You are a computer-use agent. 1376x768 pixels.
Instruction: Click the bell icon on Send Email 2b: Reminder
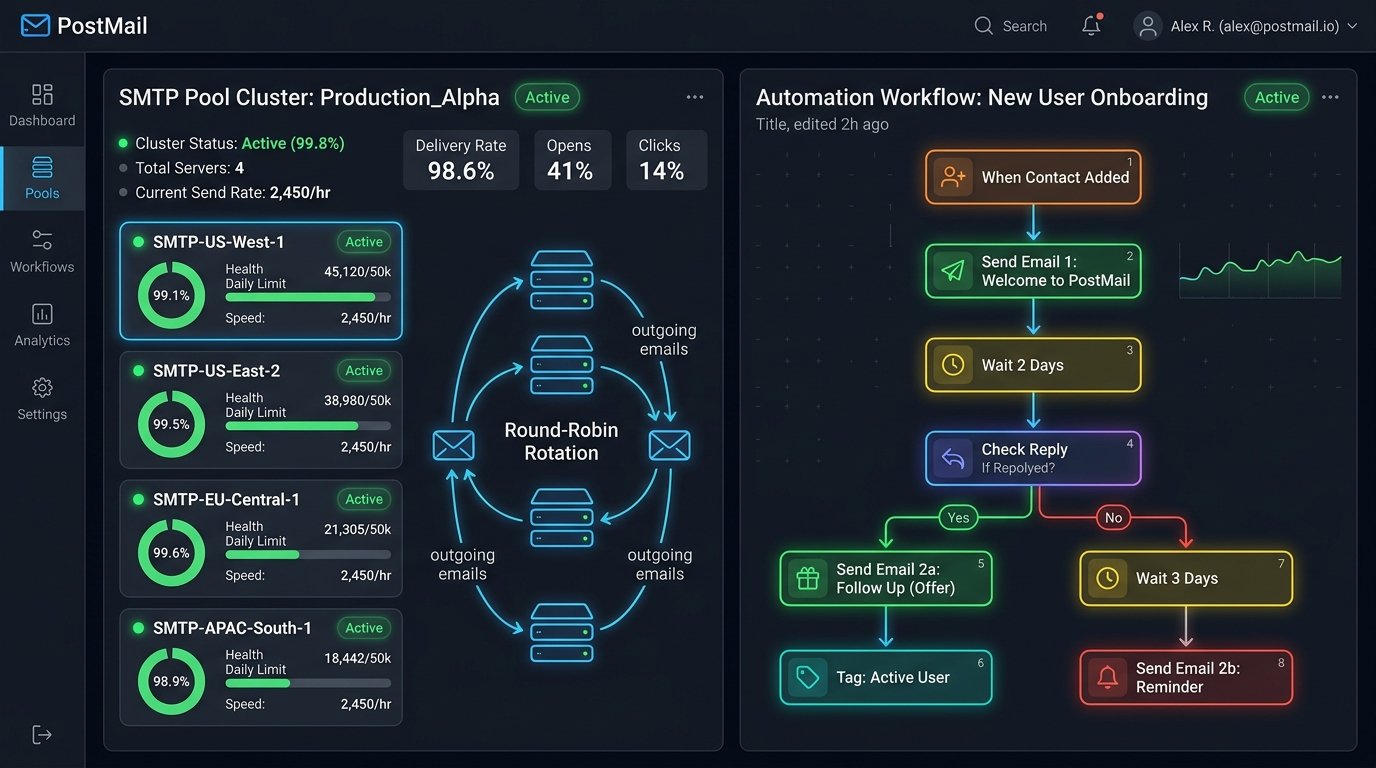click(x=1107, y=677)
